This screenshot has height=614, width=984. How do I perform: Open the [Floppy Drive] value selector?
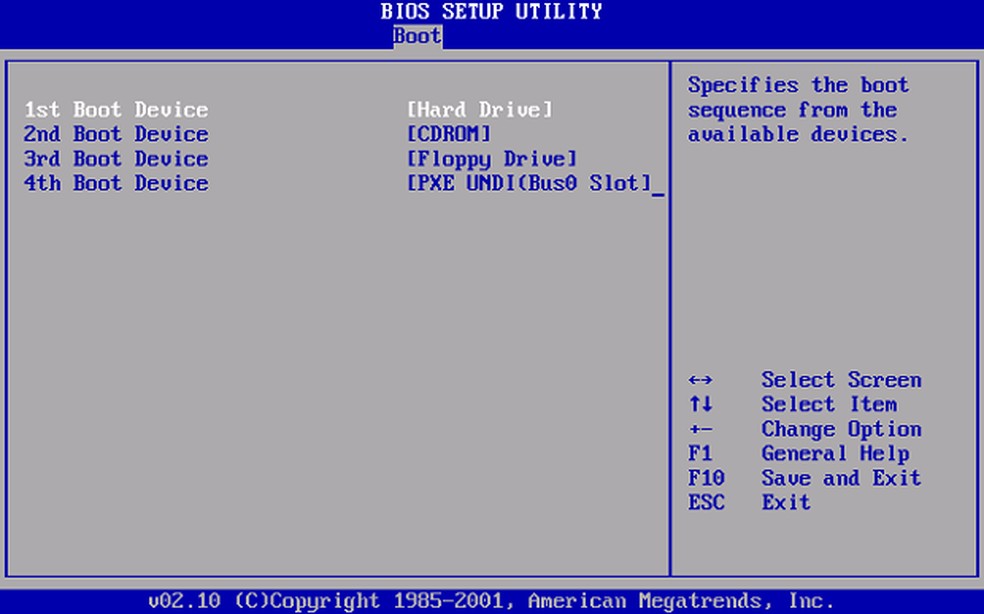coord(491,159)
